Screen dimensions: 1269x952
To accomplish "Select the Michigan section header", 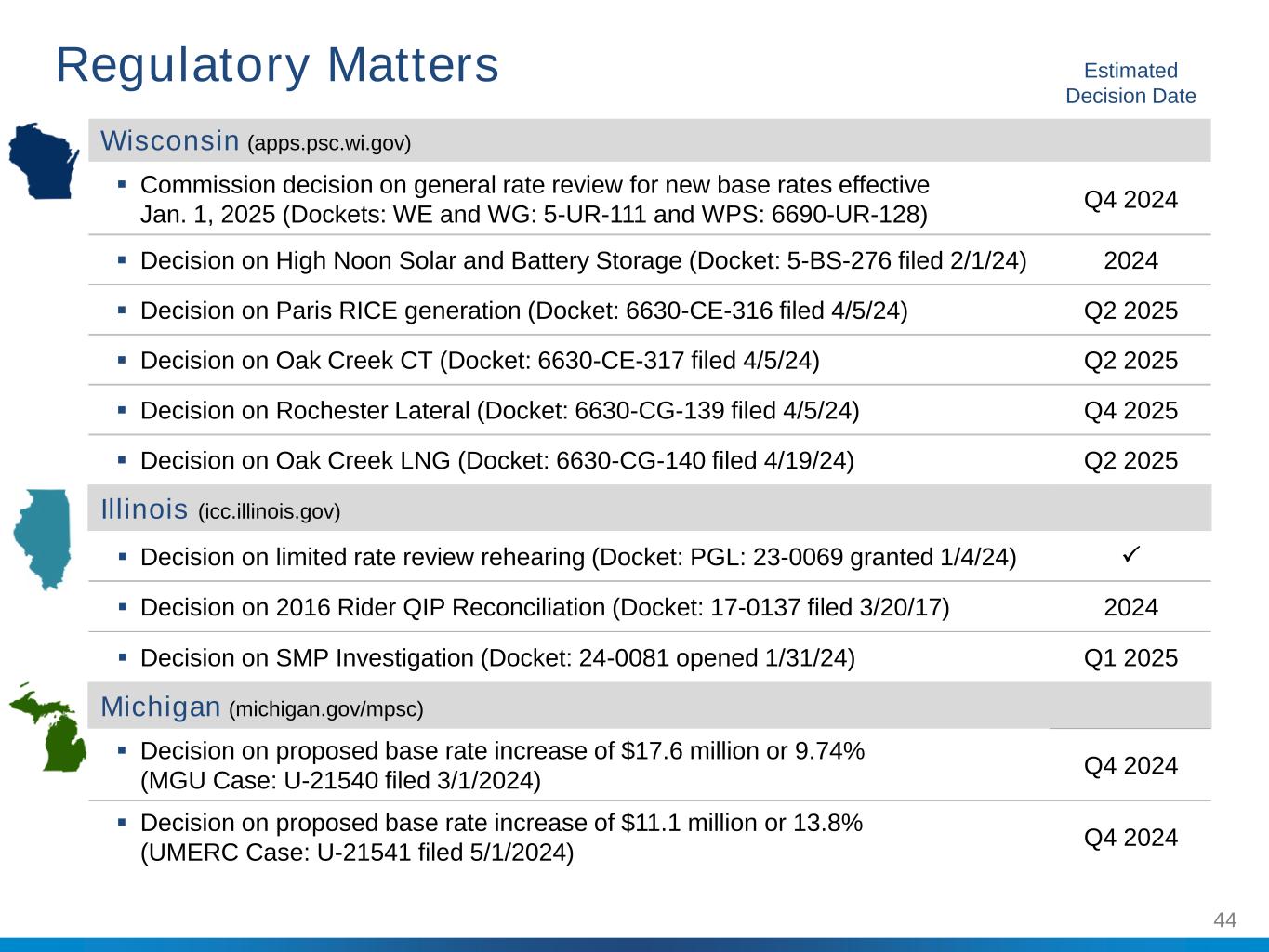I will click(160, 707).
